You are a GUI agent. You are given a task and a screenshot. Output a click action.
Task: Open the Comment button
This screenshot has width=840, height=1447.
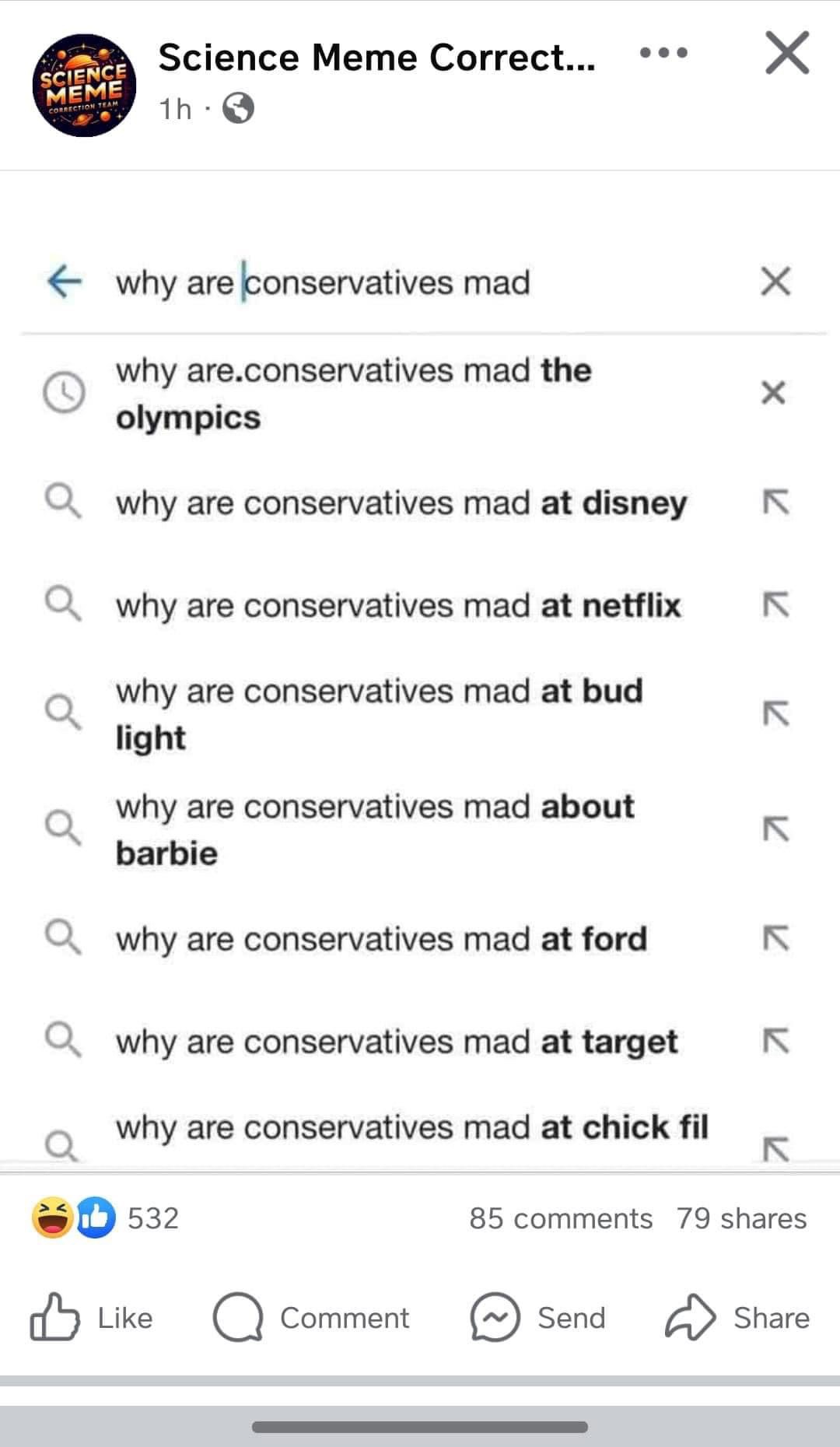click(x=311, y=1317)
